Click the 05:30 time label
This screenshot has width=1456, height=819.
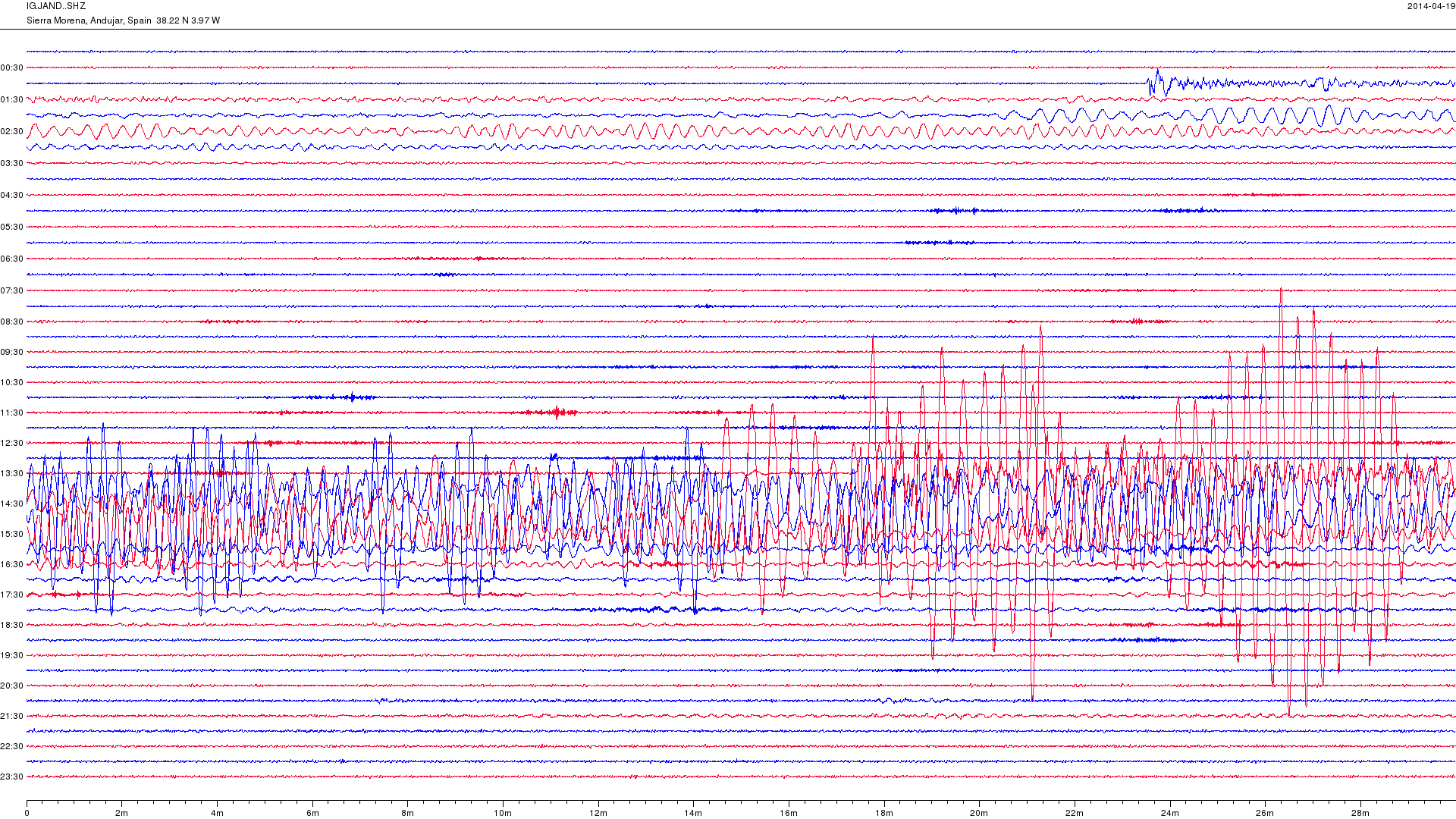(12, 227)
